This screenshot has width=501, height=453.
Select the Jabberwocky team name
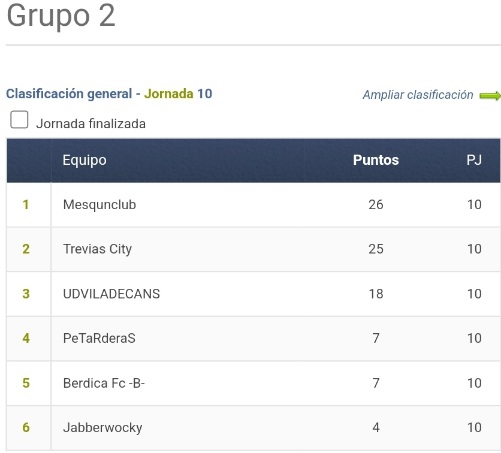pyautogui.click(x=102, y=428)
